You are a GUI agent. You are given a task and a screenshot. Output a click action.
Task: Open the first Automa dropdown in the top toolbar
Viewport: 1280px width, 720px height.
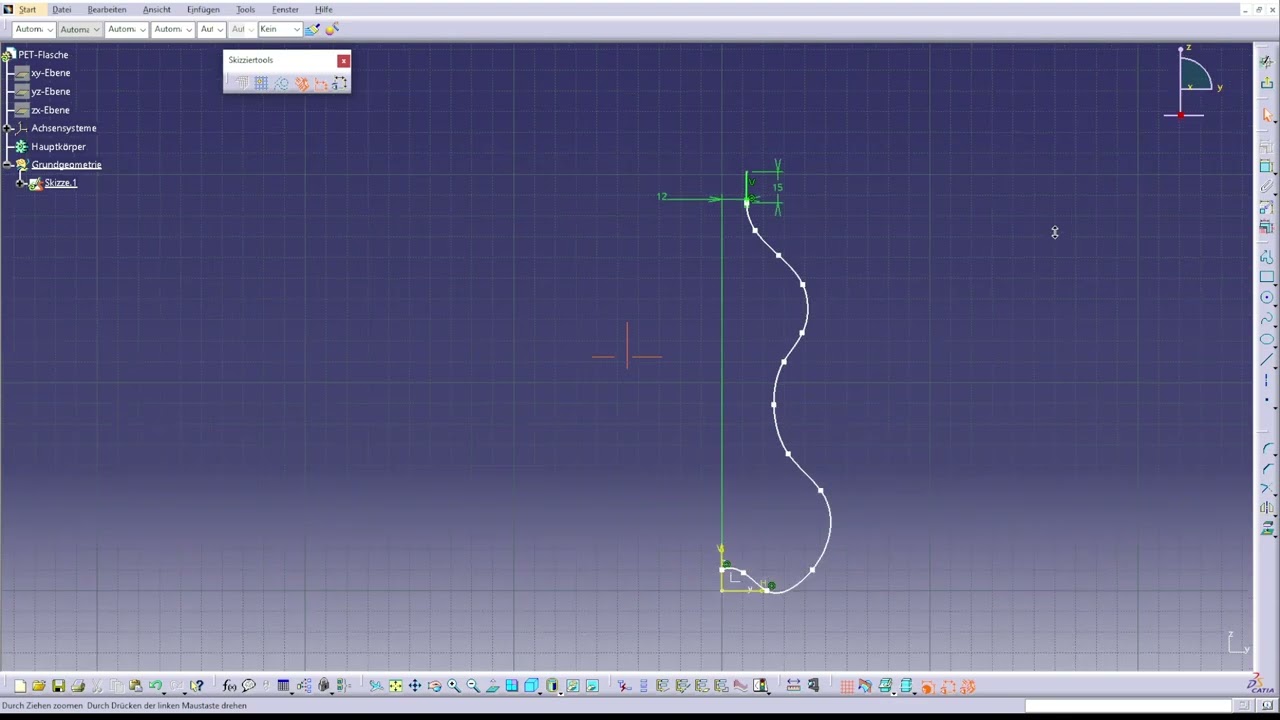pyautogui.click(x=34, y=29)
